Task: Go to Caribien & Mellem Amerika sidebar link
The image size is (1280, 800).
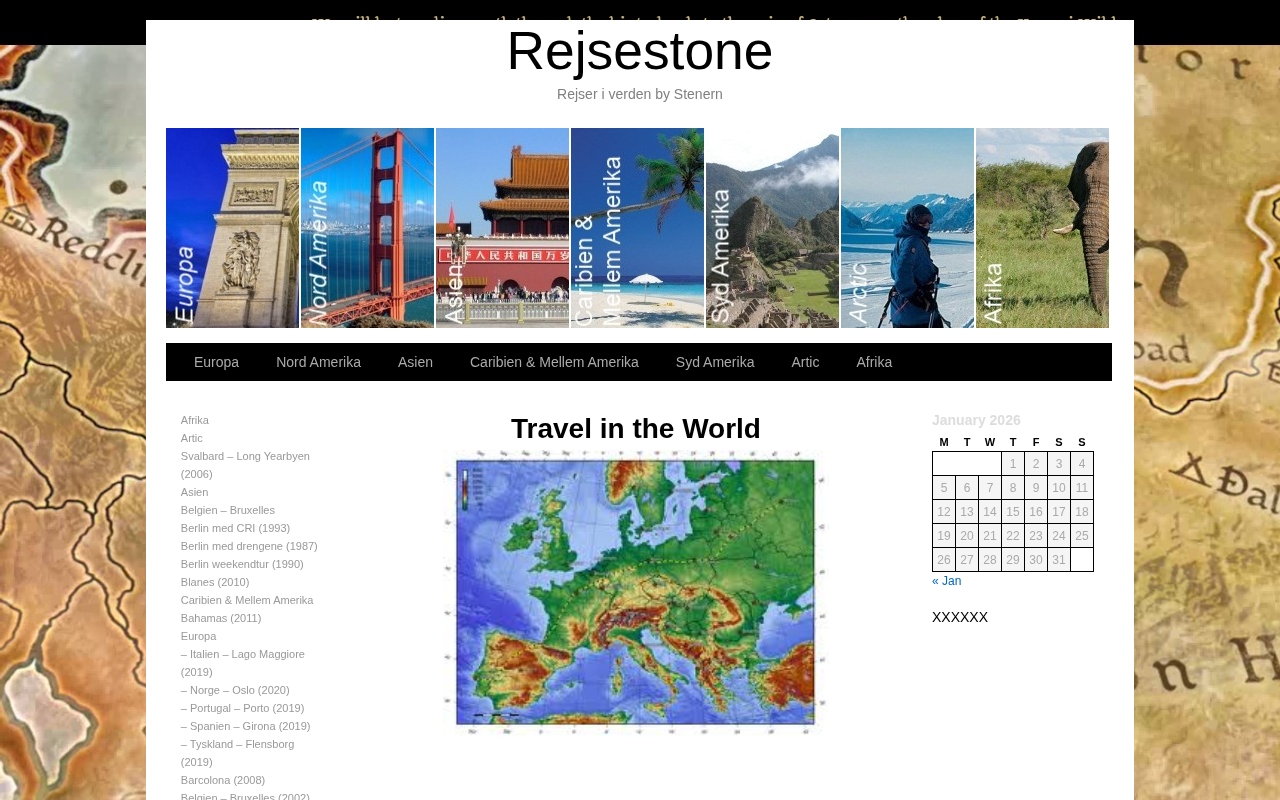Action: [247, 600]
